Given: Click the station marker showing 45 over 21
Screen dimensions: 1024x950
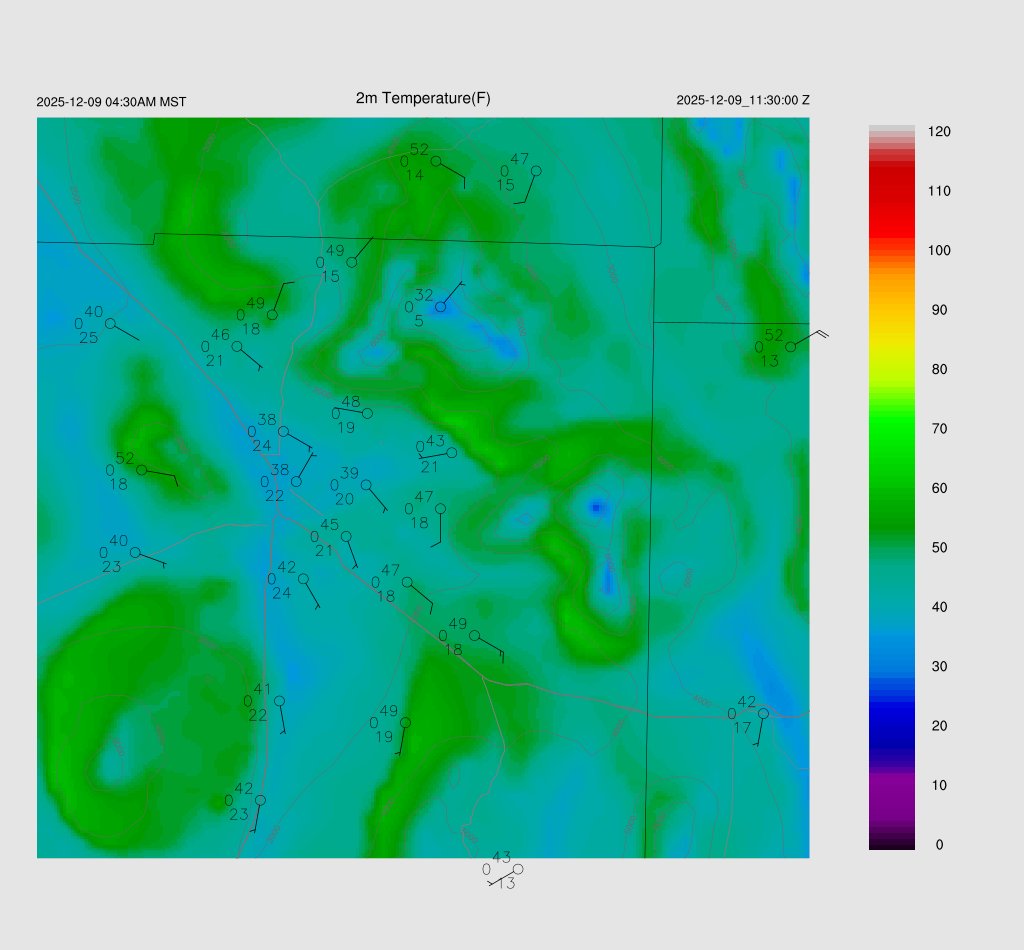Looking at the screenshot, I should pos(346,536).
